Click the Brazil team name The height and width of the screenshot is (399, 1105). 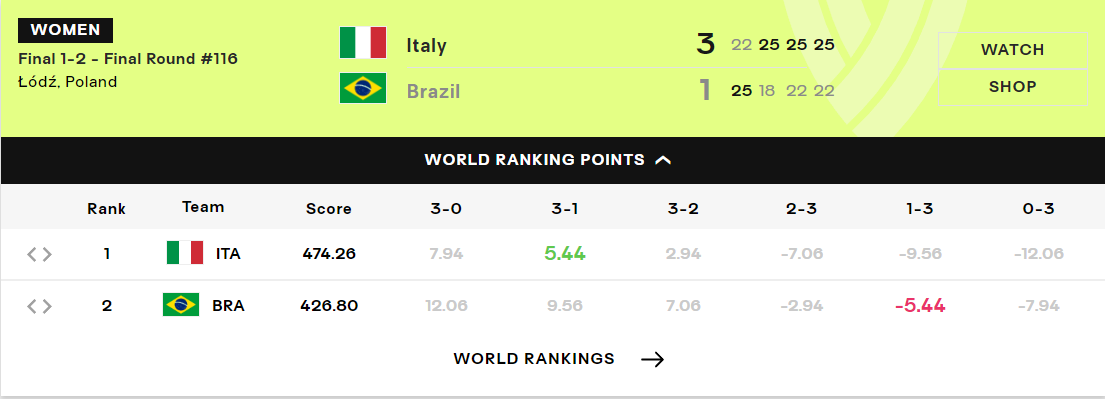click(433, 92)
